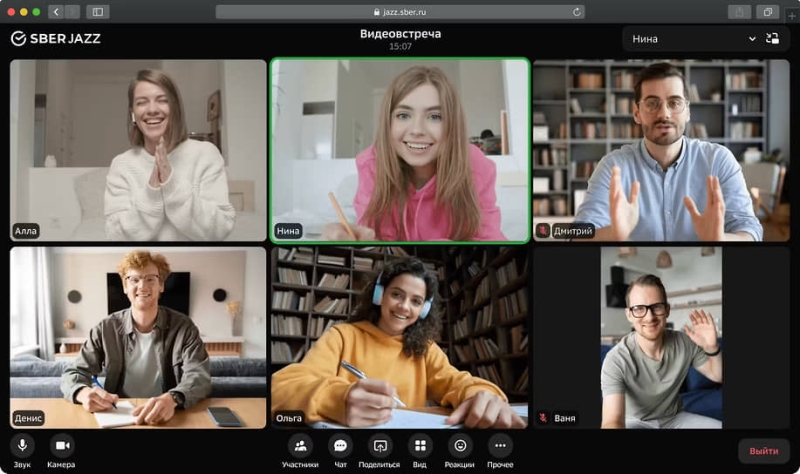The image size is (800, 474).
Task: Reload the page in the address bar
Action: pyautogui.click(x=577, y=12)
